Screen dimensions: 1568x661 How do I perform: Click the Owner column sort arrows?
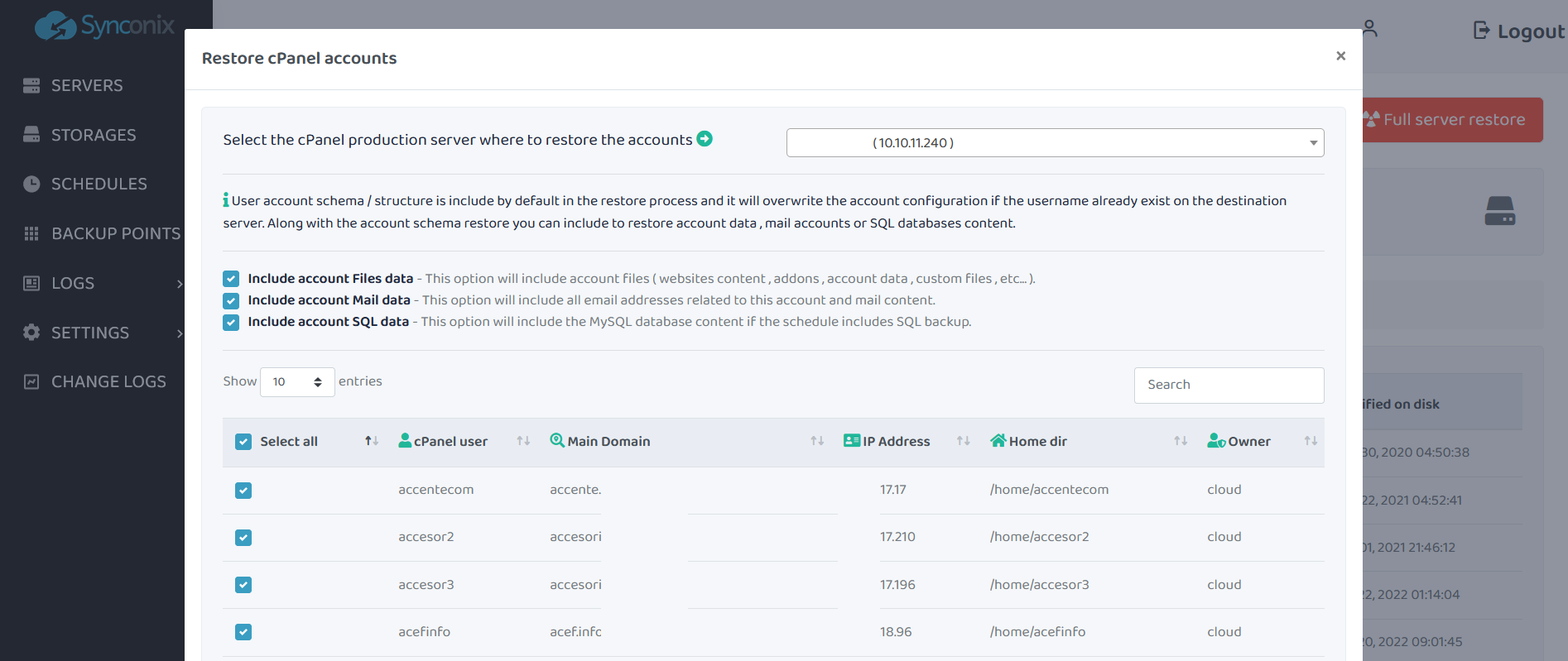tap(1311, 441)
